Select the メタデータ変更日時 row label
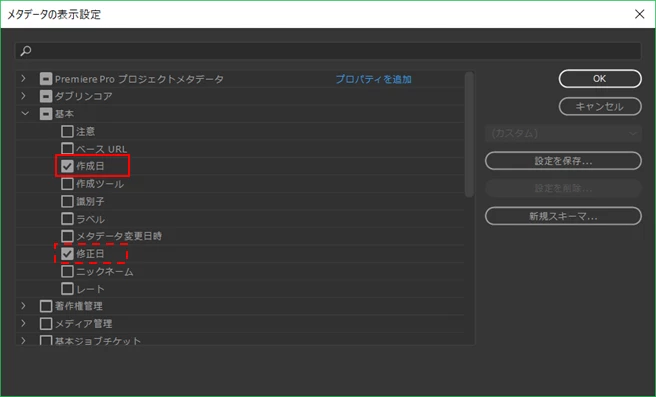This screenshot has width=656, height=397. [119, 236]
